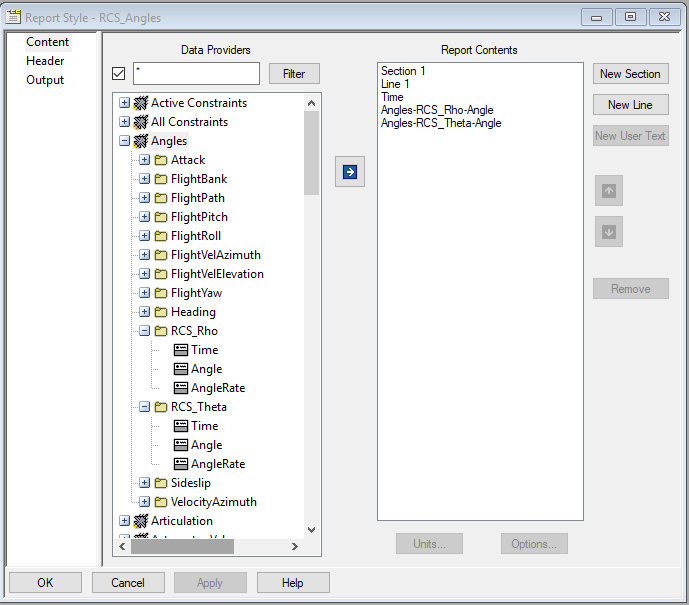Click the Heading folder icon

coord(161,312)
